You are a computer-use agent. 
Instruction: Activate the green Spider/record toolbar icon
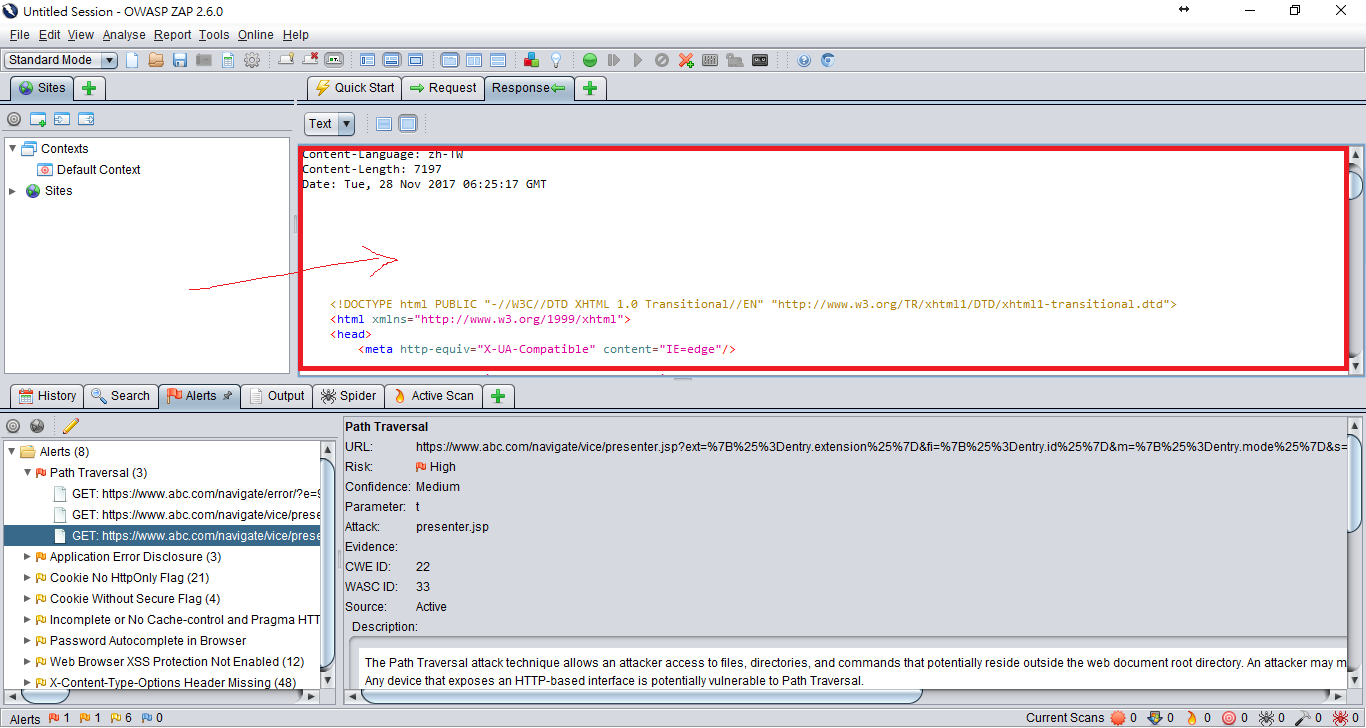click(x=589, y=60)
